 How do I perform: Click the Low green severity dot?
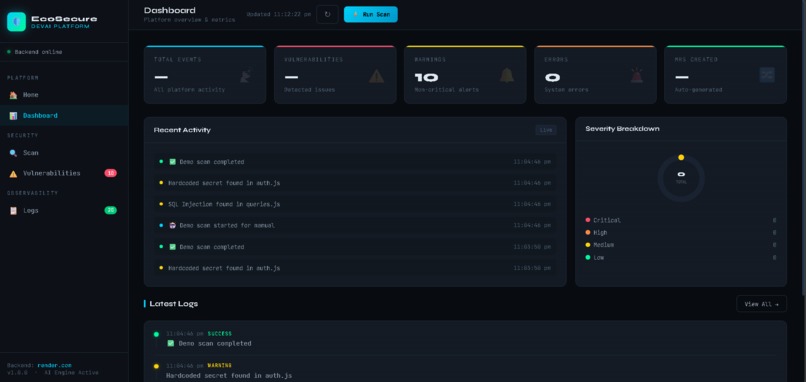(588, 257)
